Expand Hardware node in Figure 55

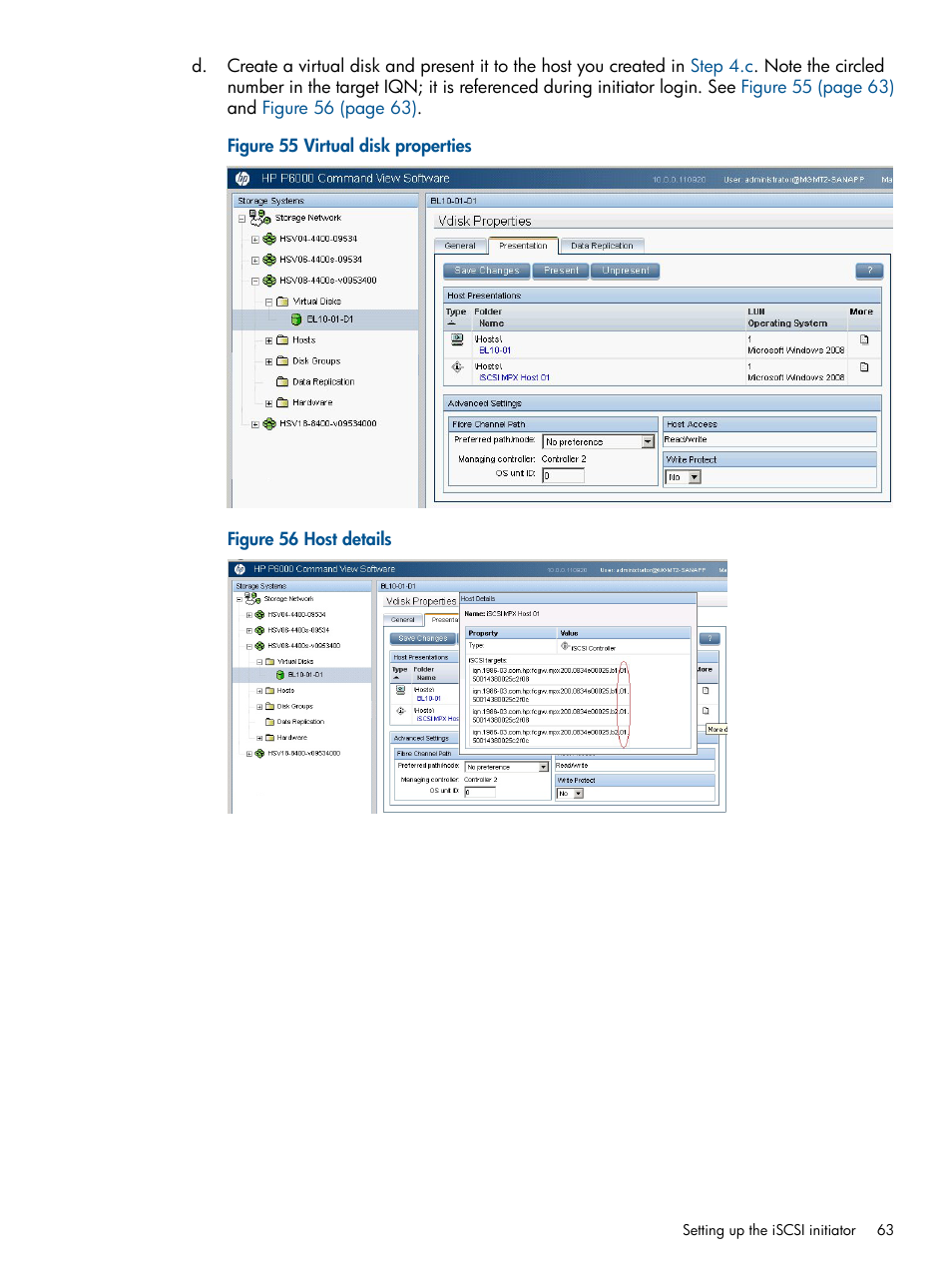[x=268, y=403]
